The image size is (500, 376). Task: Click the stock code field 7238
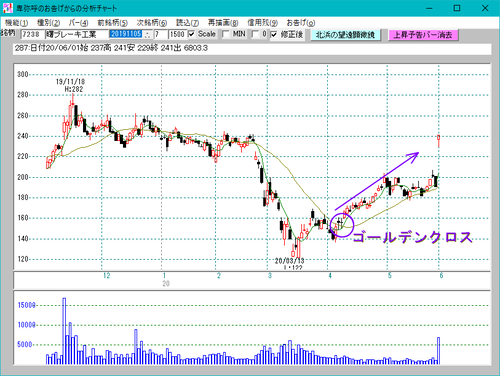point(32,34)
